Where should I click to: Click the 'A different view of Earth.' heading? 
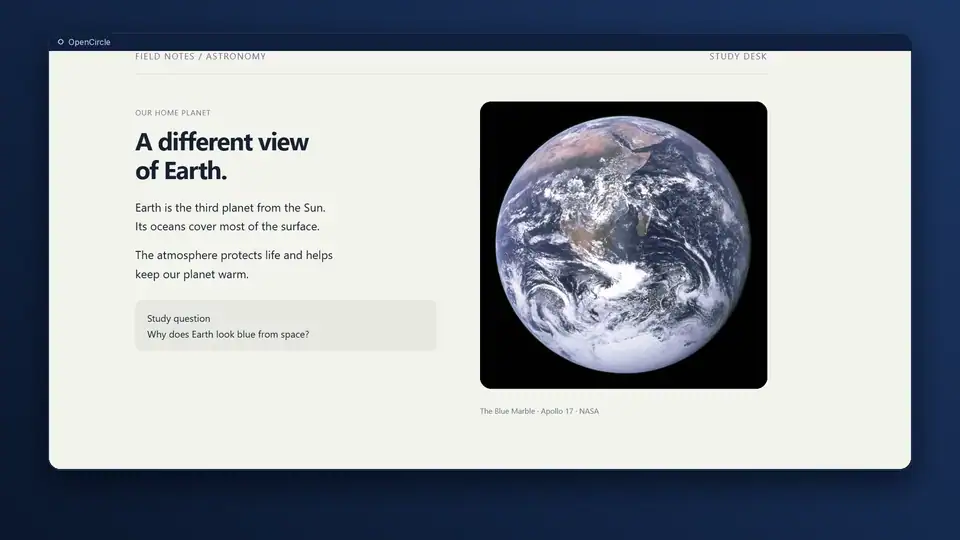tap(222, 156)
